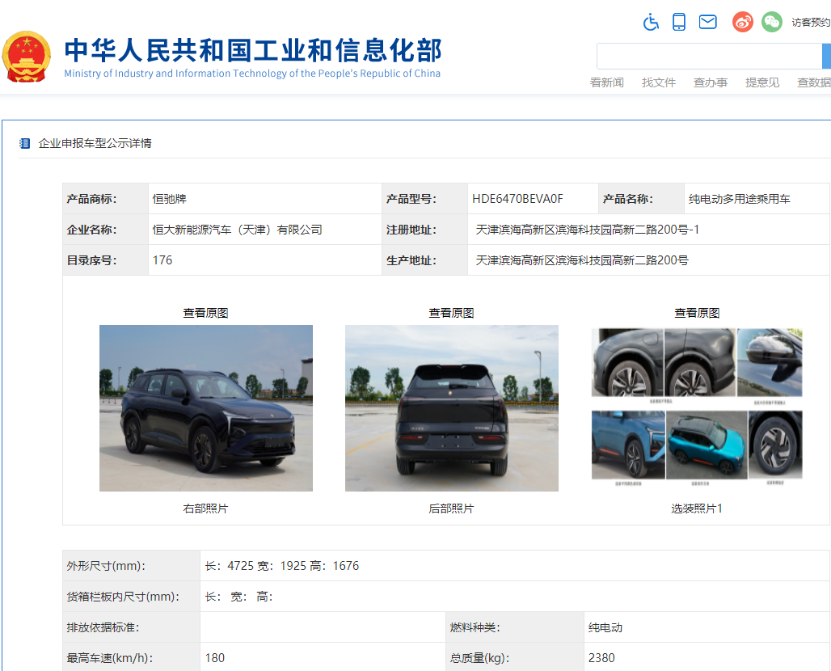Open the 选装照片1 collage thumbnail
The width and height of the screenshot is (831, 671).
tap(697, 407)
